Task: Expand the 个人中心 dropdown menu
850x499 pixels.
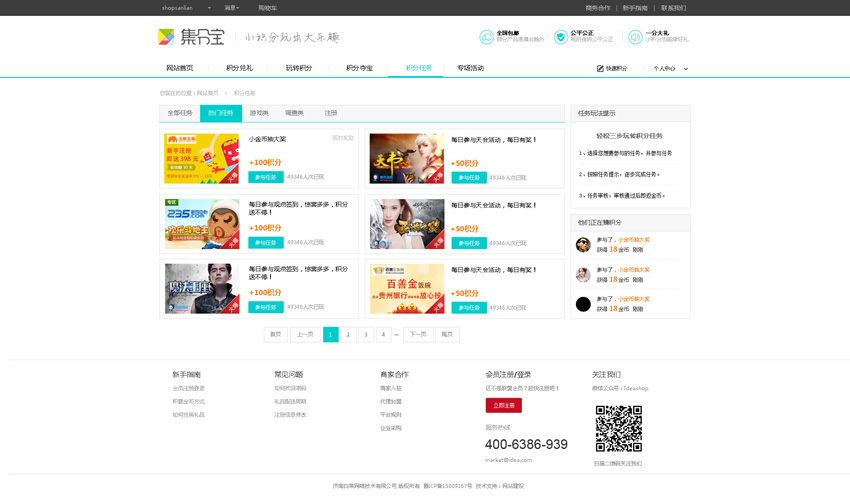Action: tap(685, 69)
